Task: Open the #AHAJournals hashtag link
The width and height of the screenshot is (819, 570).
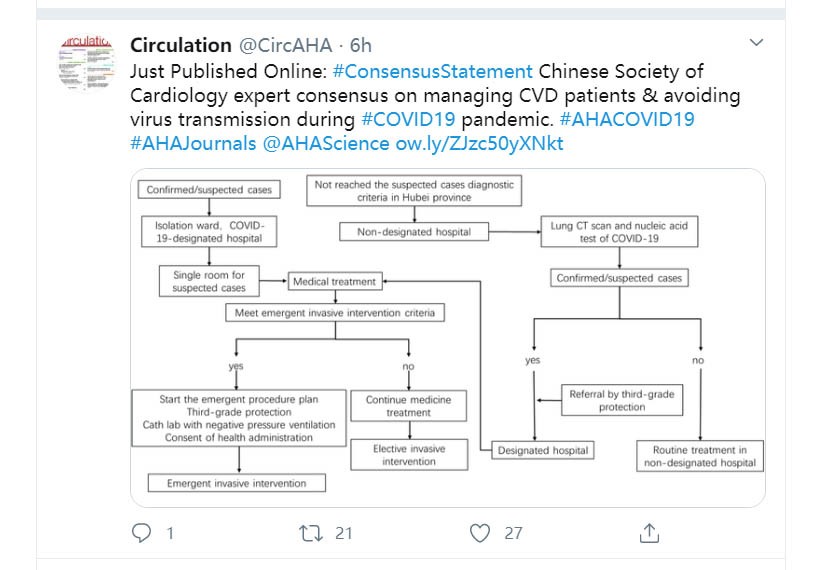Action: (x=193, y=143)
